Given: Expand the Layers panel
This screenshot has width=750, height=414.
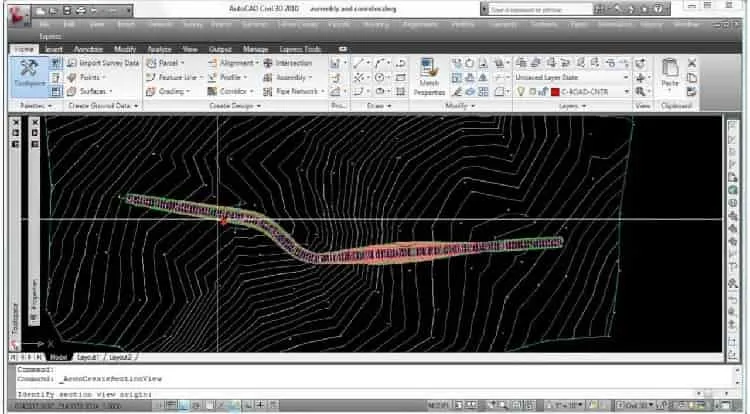Looking at the screenshot, I should (x=572, y=106).
